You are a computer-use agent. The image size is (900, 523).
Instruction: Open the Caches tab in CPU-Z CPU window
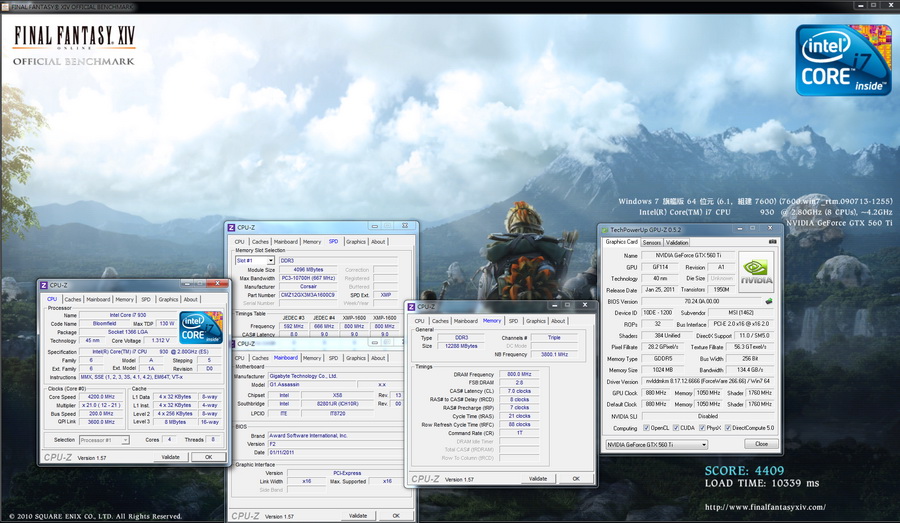tap(73, 299)
